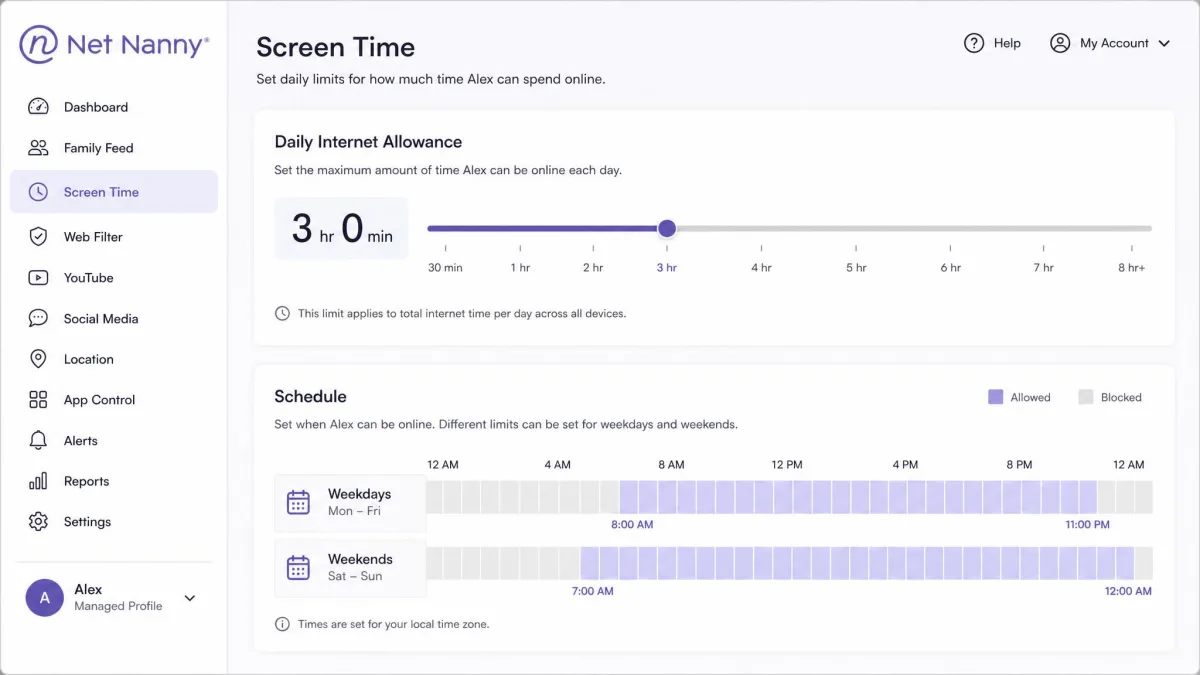Expand the My Account dropdown chevron
This screenshot has height=675, width=1200.
(1164, 44)
